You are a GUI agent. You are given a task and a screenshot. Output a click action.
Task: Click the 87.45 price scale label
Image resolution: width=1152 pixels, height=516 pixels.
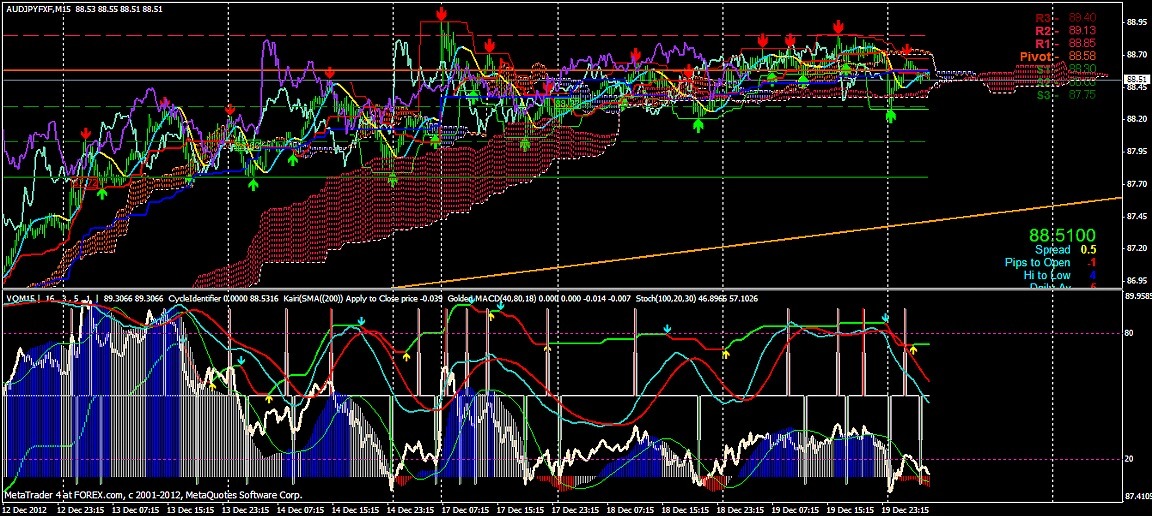tap(1136, 216)
